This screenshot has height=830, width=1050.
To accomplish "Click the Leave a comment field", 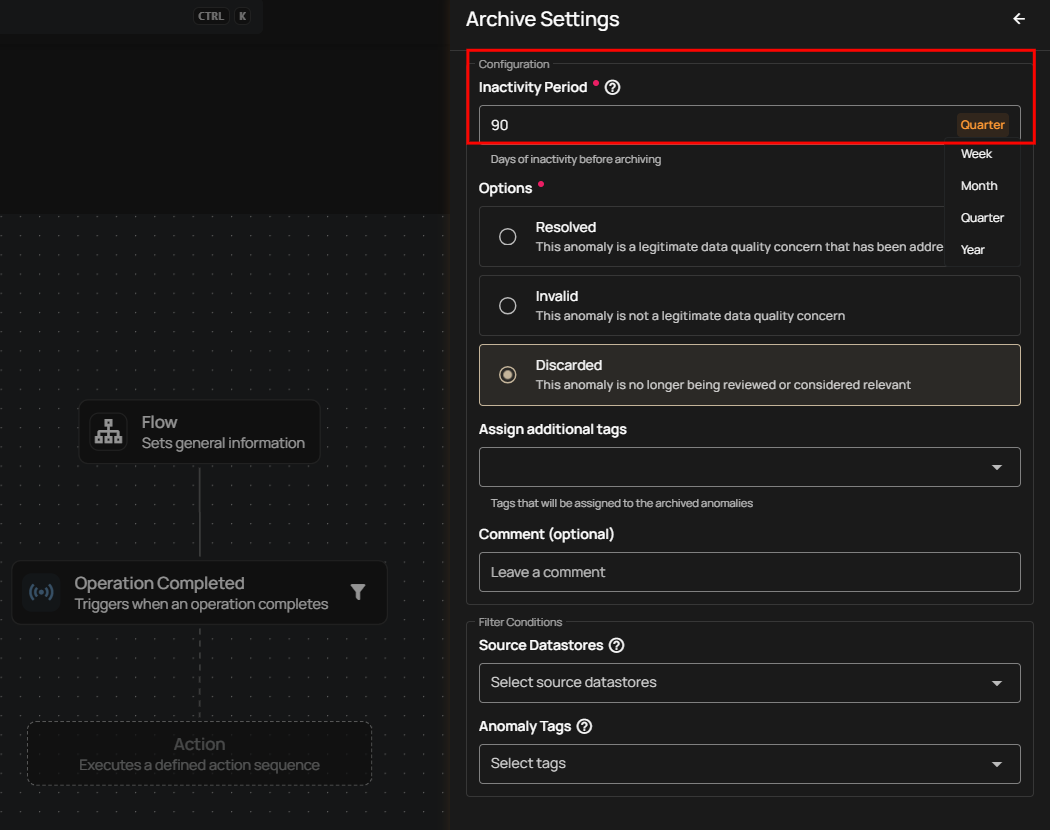I will pyautogui.click(x=749, y=572).
